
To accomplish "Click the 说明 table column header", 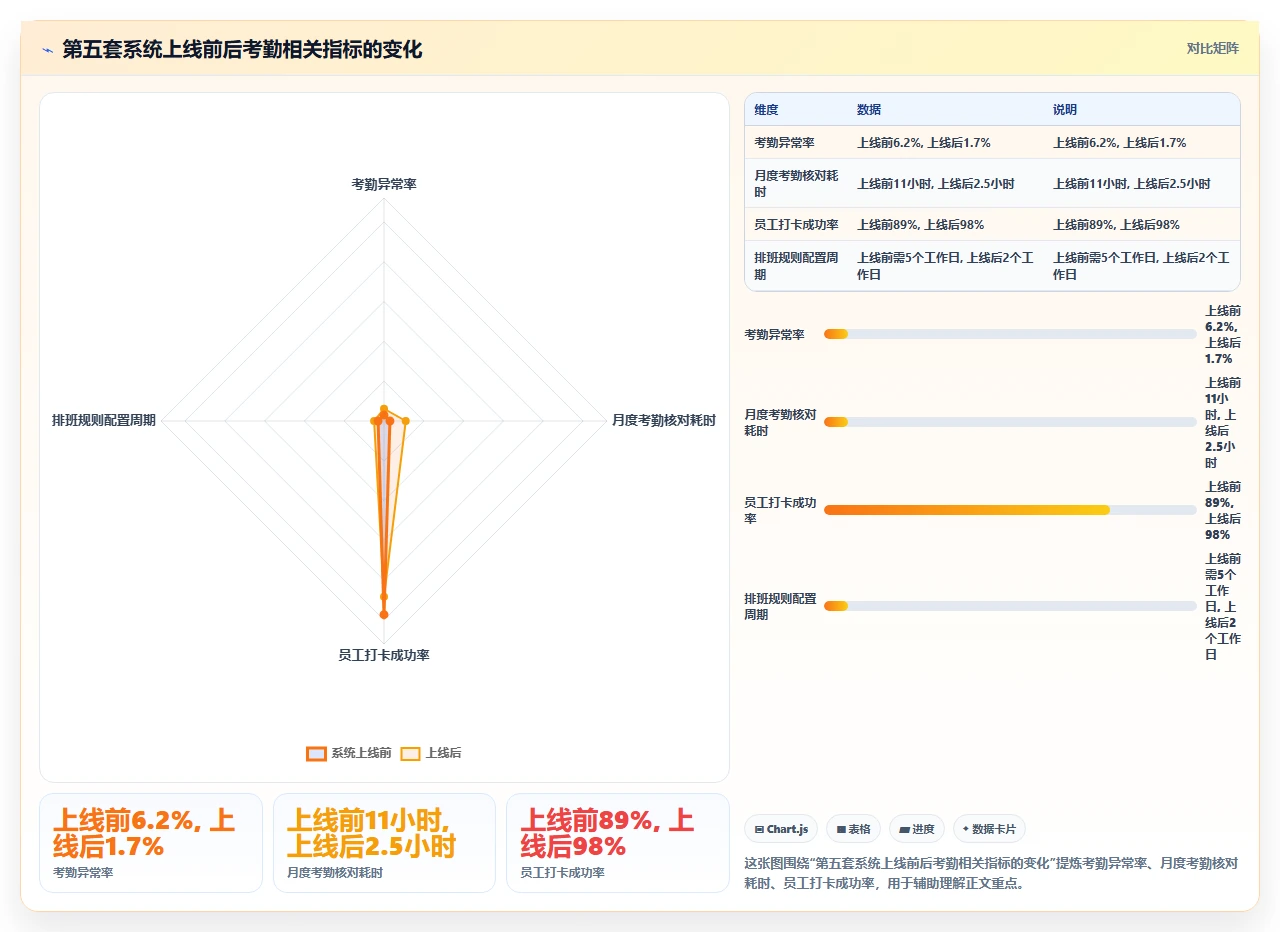I will pyautogui.click(x=1065, y=110).
